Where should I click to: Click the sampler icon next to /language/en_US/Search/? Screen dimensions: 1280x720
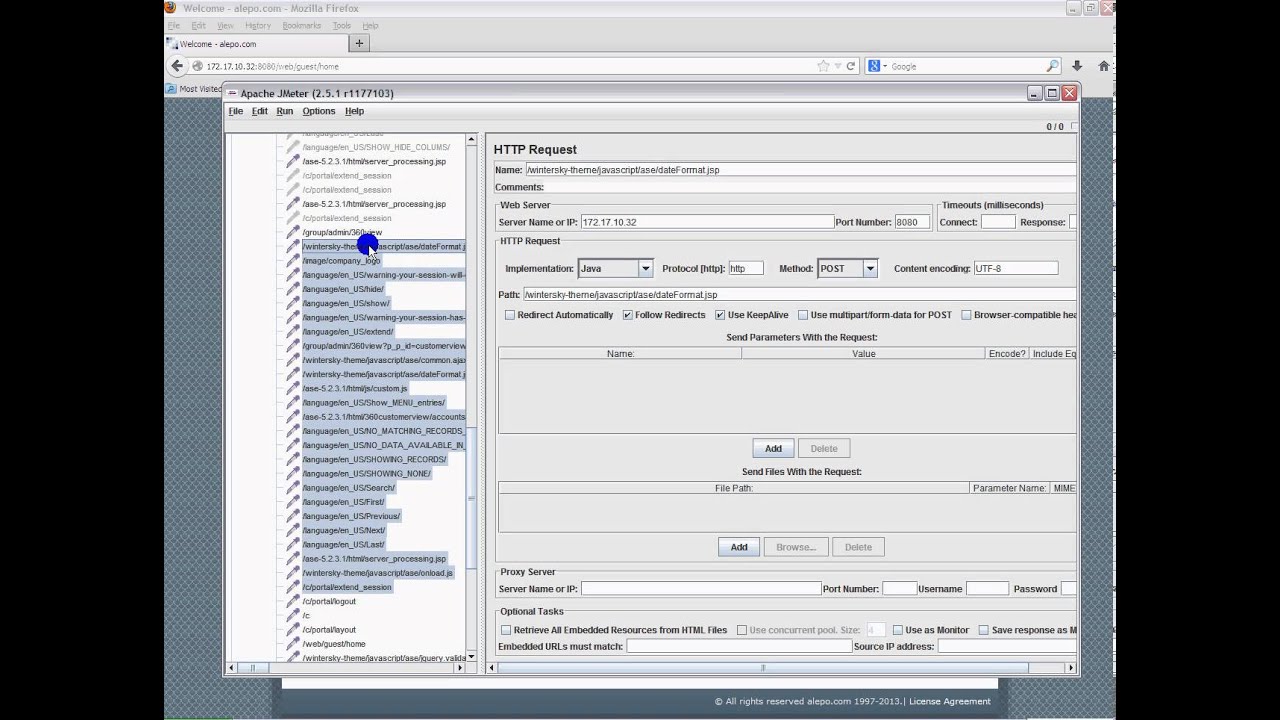[x=293, y=488]
